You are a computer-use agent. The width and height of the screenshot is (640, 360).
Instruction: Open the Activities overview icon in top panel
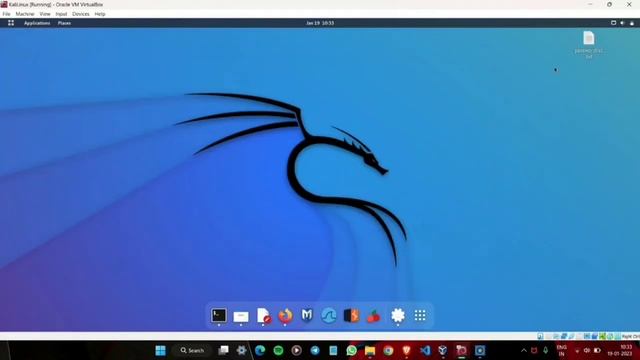pos(11,23)
